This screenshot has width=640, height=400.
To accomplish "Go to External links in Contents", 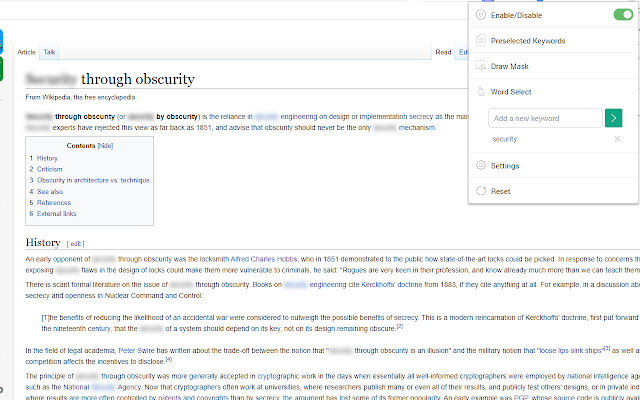I will (57, 213).
